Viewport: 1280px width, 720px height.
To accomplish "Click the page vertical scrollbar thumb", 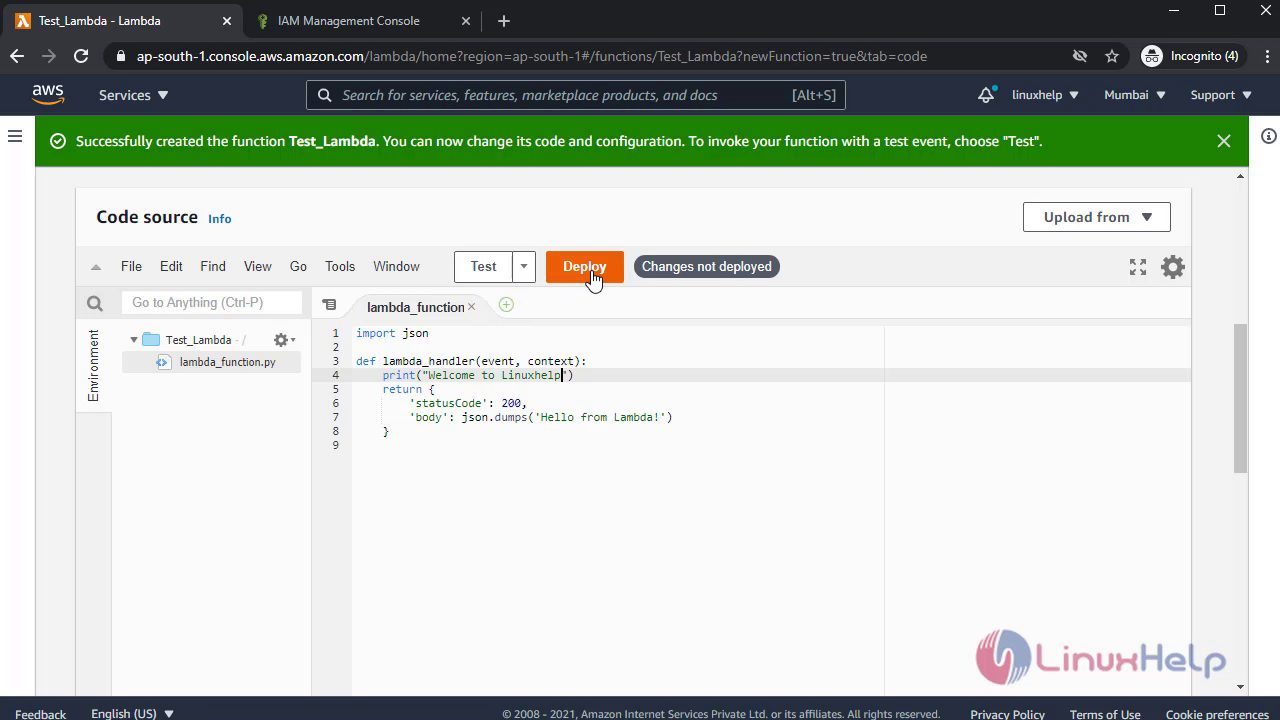I will pos(1240,398).
